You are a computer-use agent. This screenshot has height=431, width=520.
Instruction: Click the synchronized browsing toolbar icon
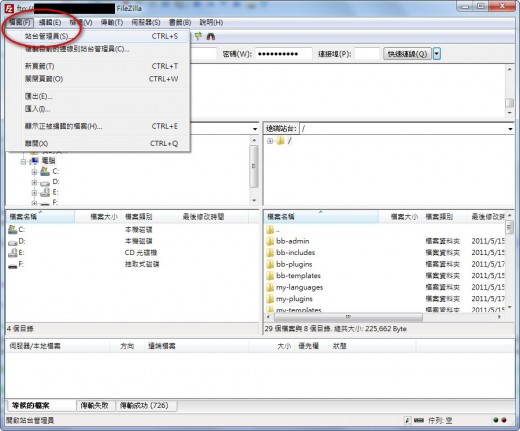(198, 36)
